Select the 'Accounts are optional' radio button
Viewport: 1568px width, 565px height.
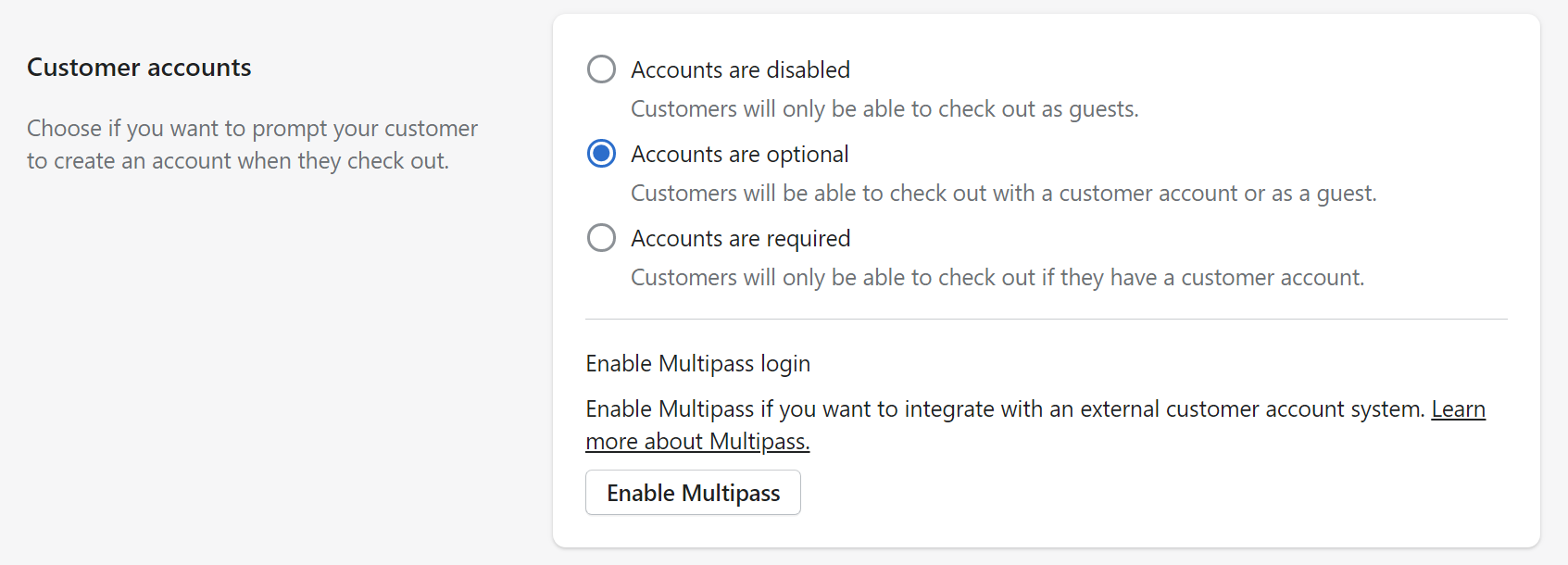click(x=601, y=154)
